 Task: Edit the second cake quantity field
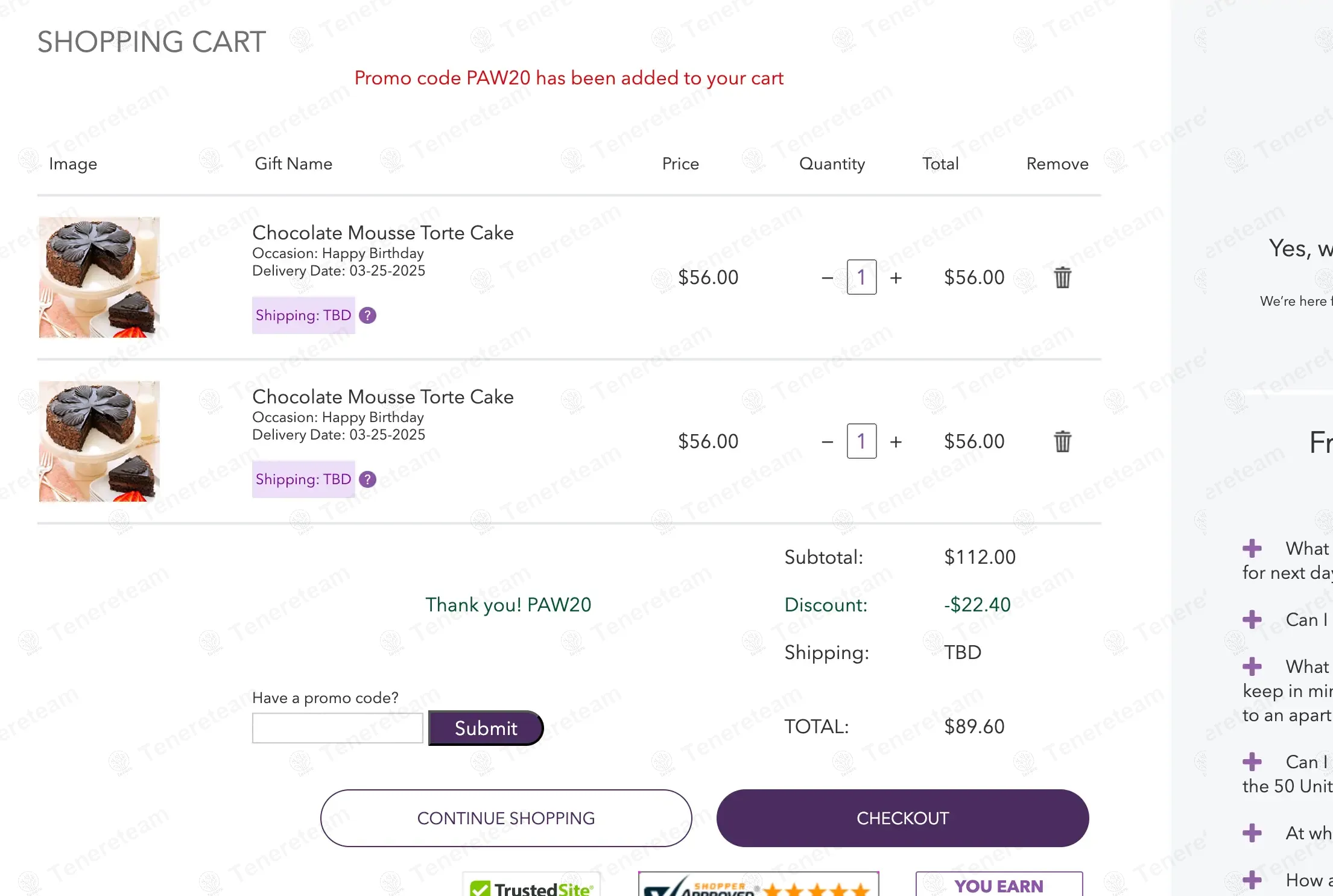click(x=861, y=441)
